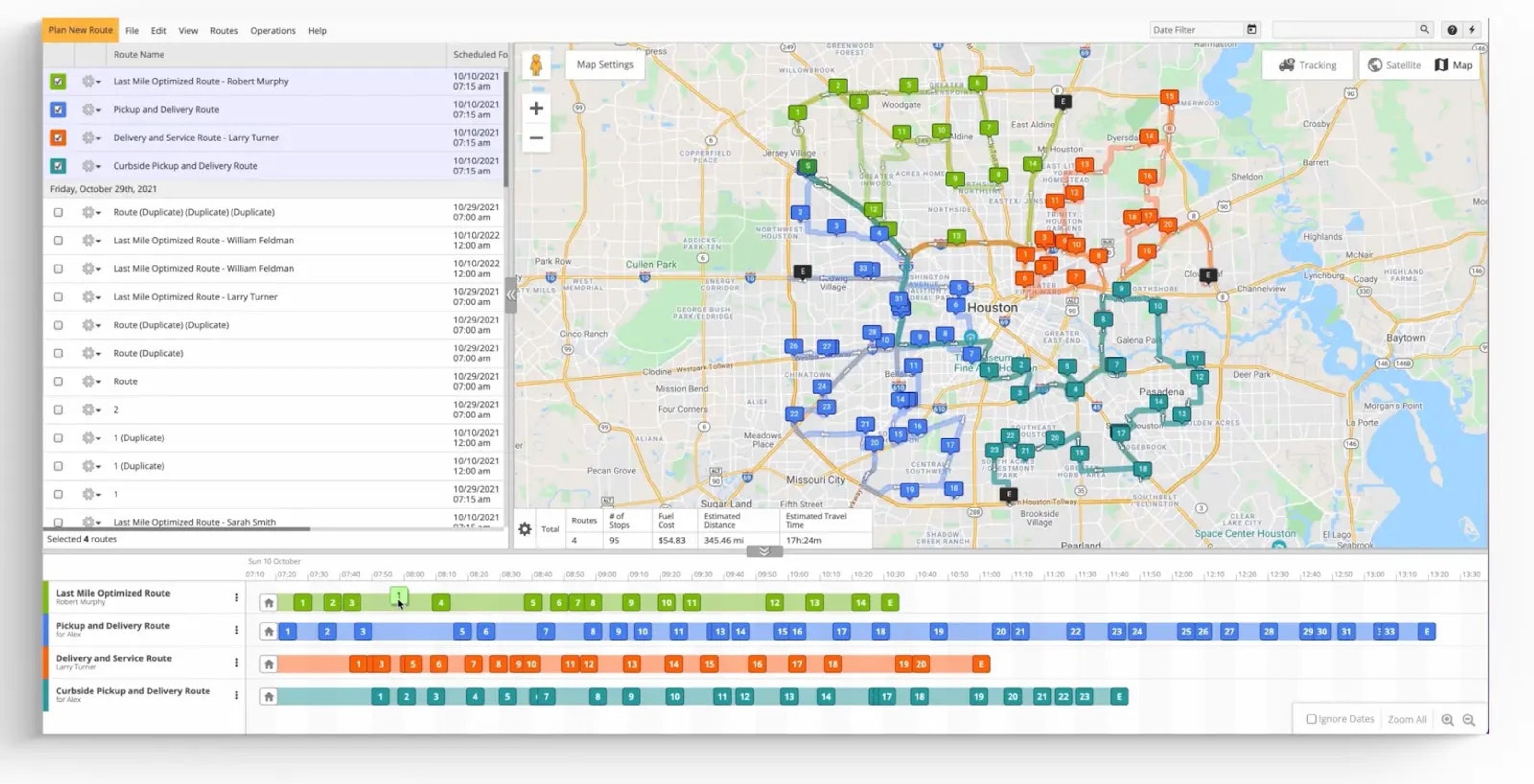Click home icon of Delivery and Service Route timeline

click(268, 664)
